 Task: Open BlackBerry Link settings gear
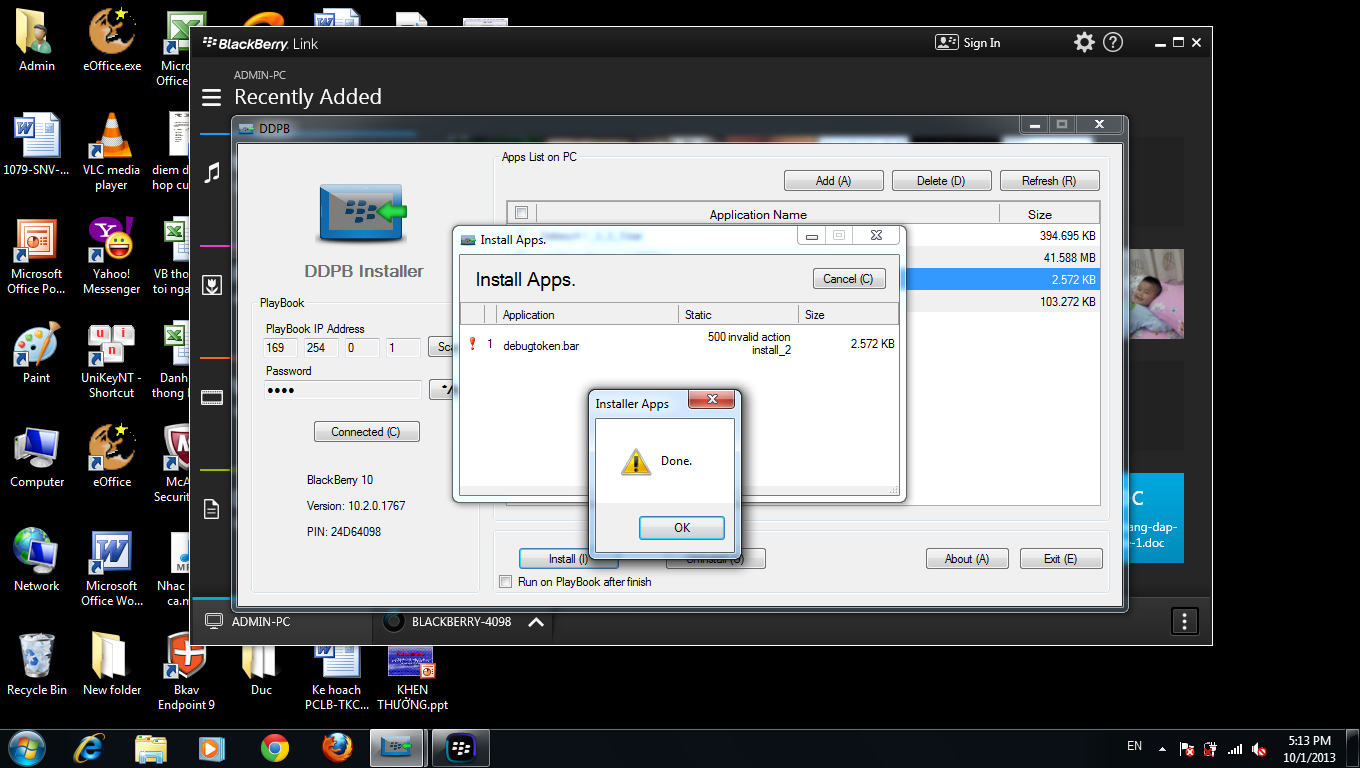click(x=1084, y=42)
